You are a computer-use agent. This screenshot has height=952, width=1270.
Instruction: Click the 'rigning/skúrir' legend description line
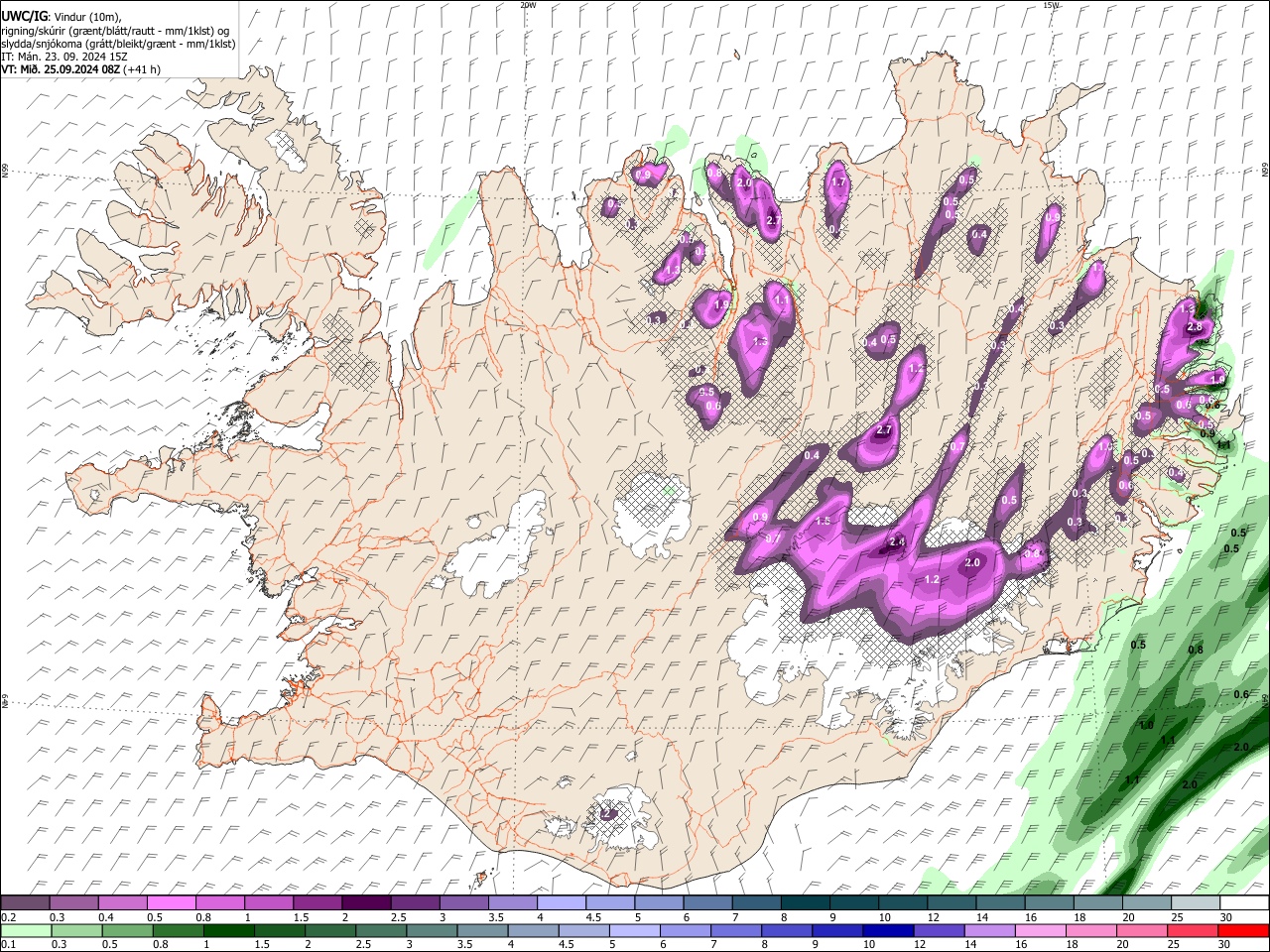point(113,31)
